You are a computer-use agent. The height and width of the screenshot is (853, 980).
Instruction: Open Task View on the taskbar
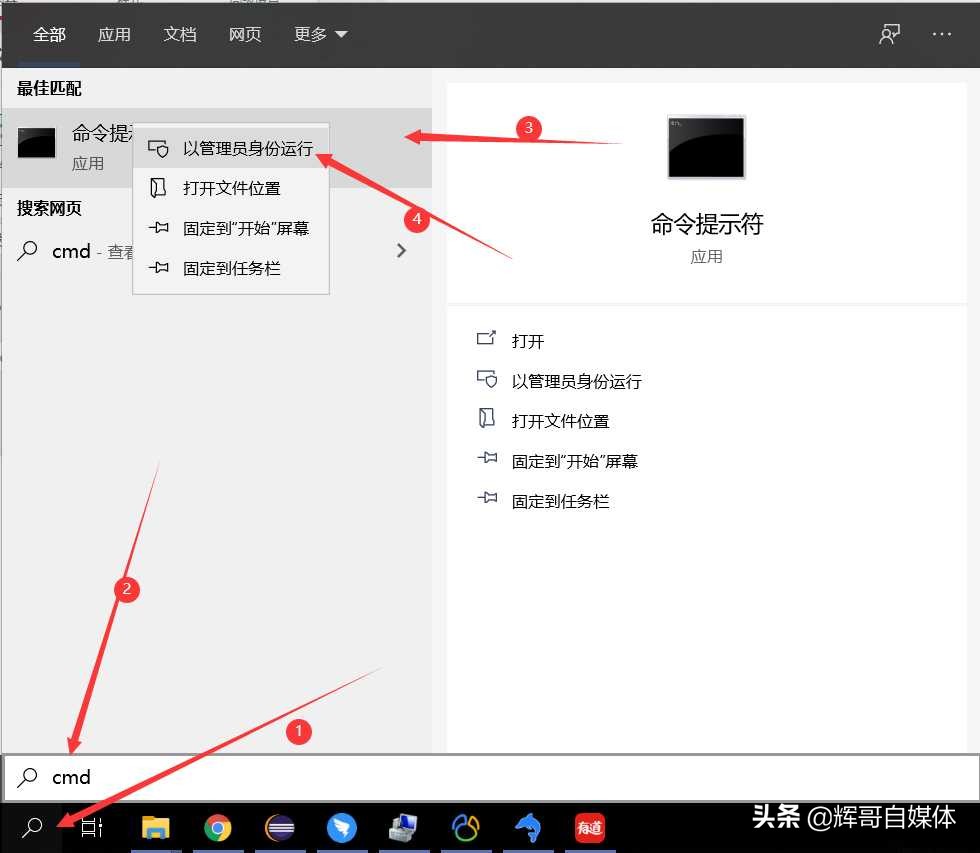click(91, 828)
